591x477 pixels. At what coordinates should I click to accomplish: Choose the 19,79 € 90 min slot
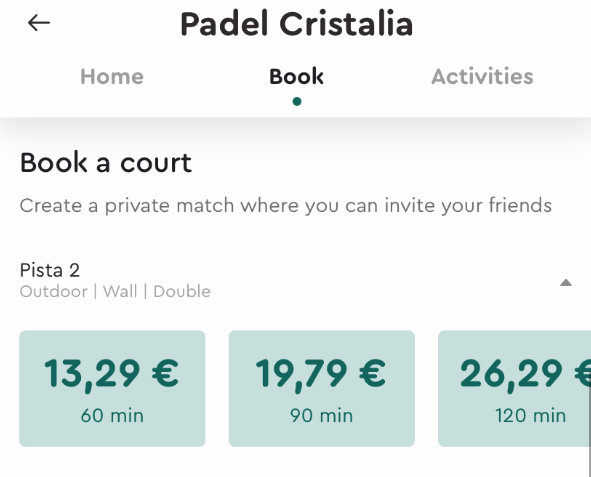click(x=322, y=388)
